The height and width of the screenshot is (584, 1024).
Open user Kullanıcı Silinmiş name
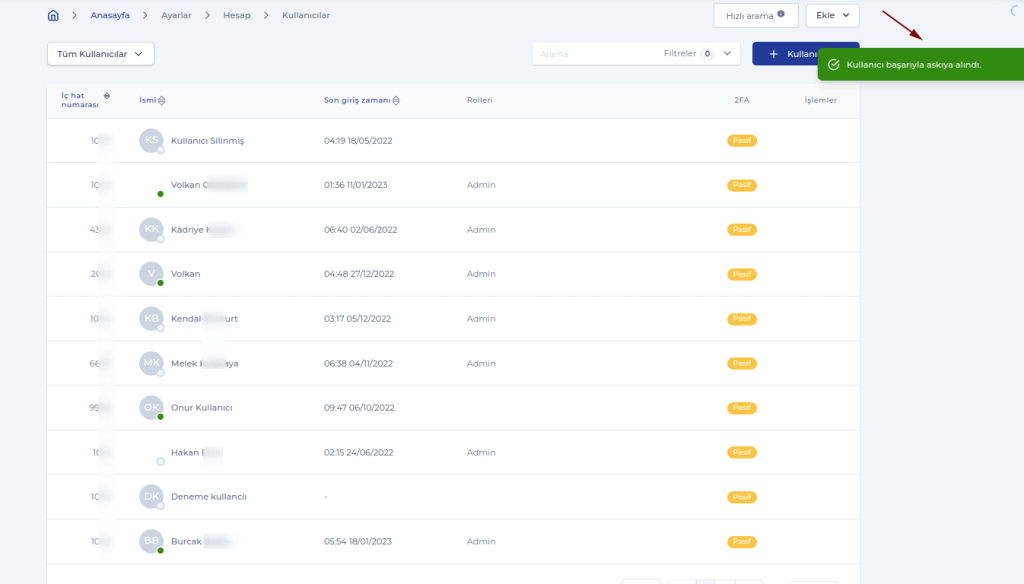tap(207, 140)
